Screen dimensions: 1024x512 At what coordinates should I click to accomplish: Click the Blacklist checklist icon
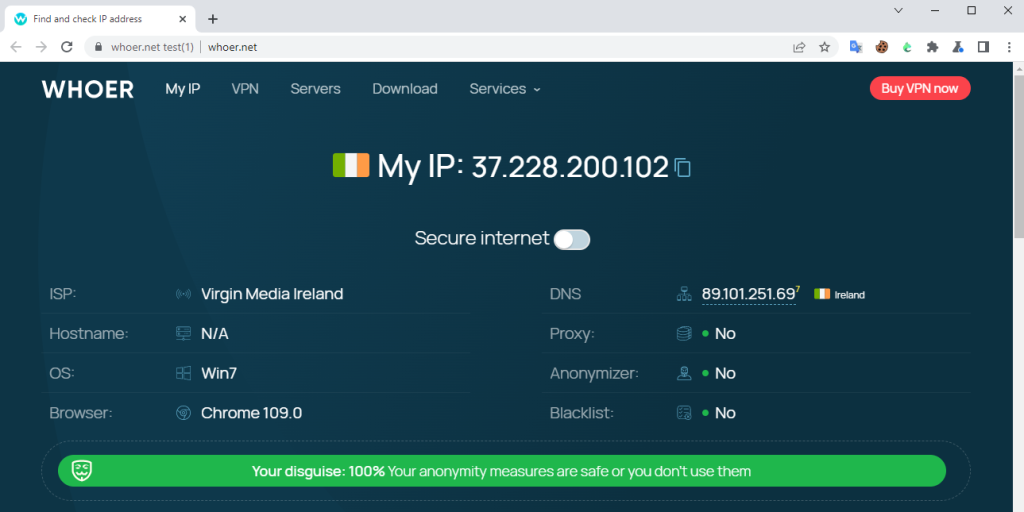pos(684,413)
